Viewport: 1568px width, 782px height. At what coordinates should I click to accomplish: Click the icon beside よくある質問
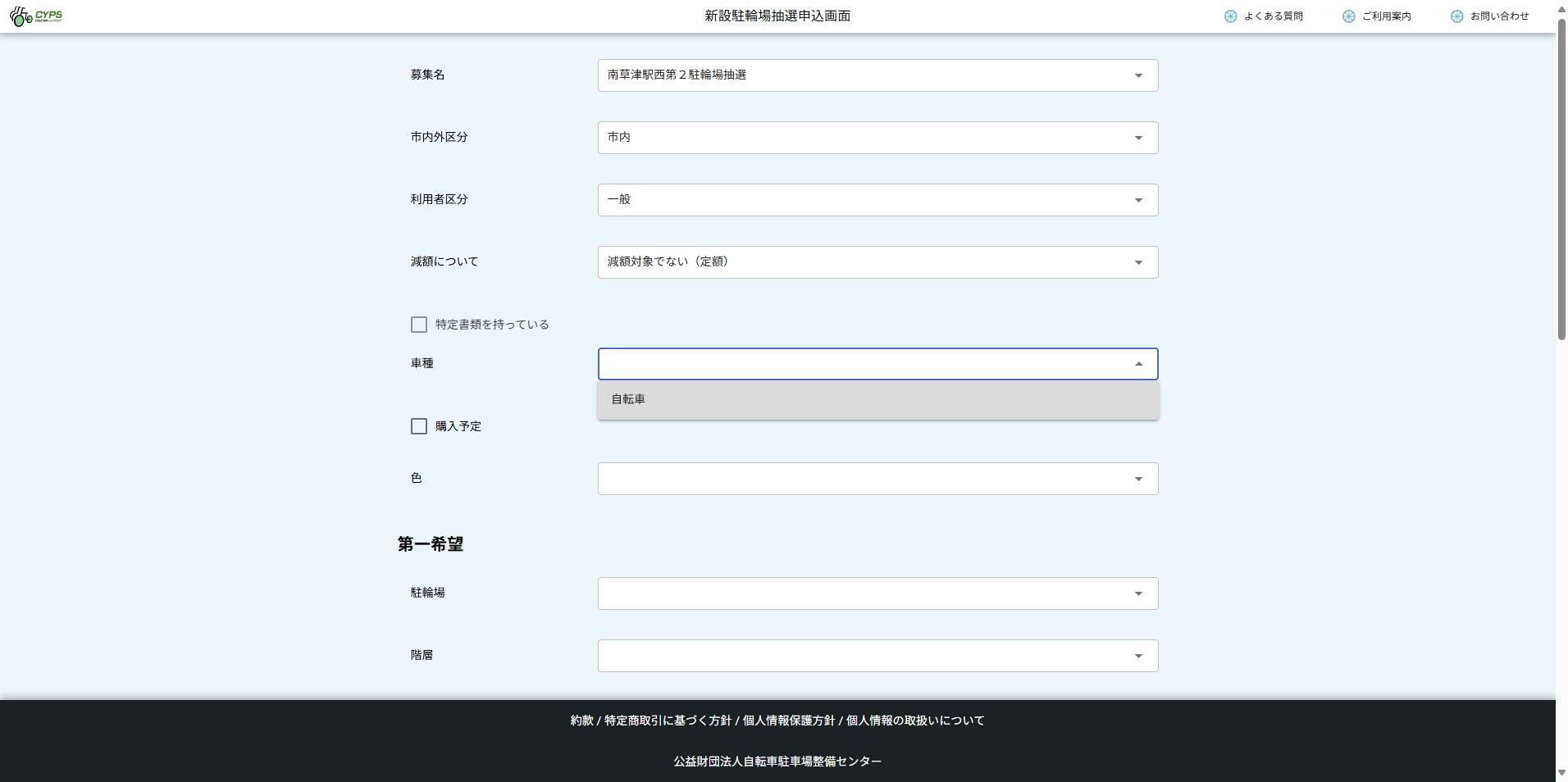coord(1230,16)
